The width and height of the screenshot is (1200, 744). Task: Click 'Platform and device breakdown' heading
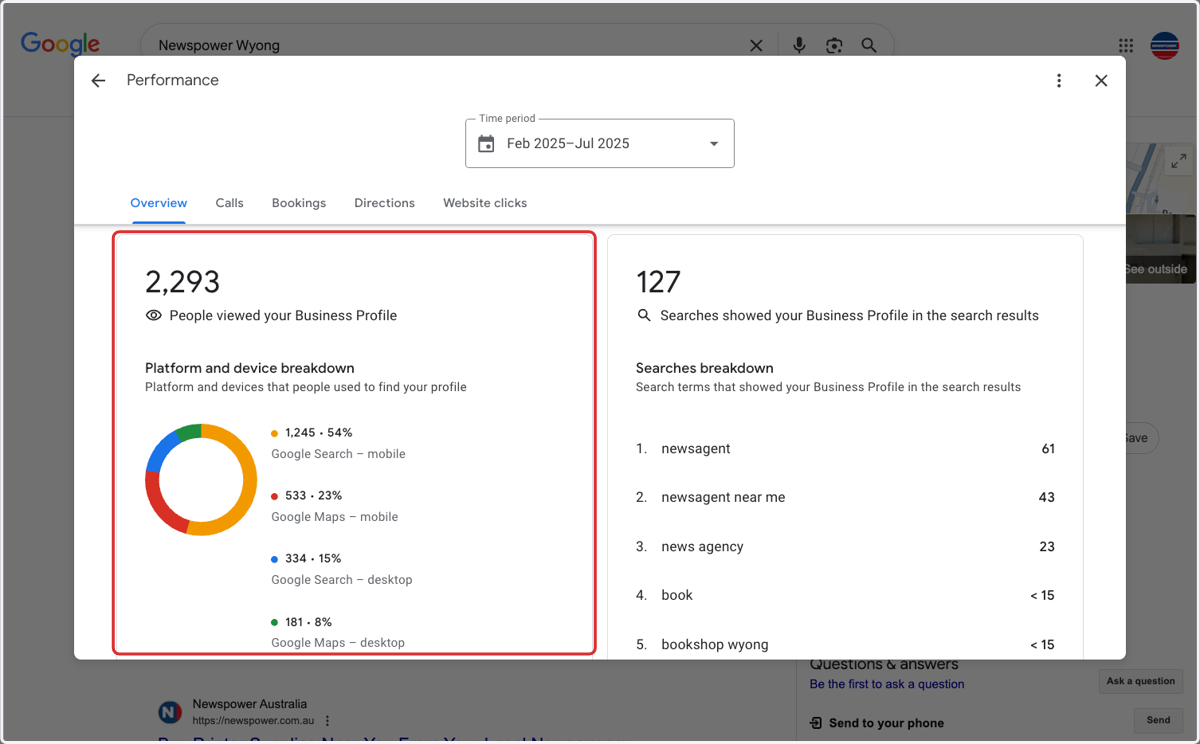(x=250, y=368)
